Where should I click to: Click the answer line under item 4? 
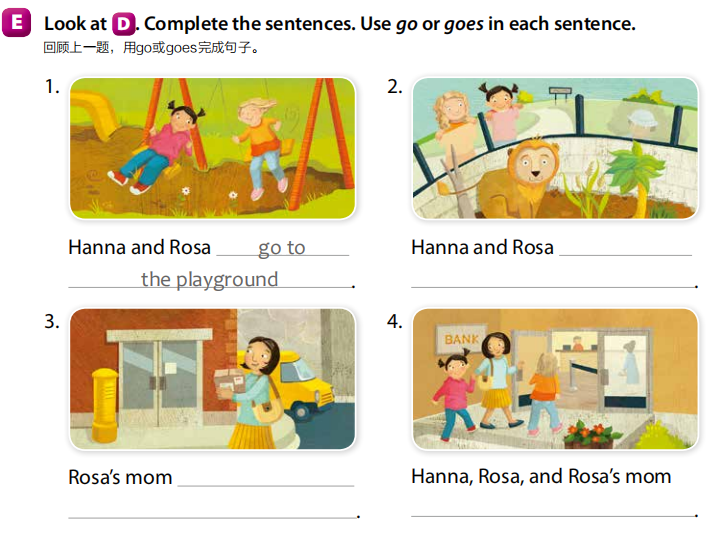[x=552, y=508]
